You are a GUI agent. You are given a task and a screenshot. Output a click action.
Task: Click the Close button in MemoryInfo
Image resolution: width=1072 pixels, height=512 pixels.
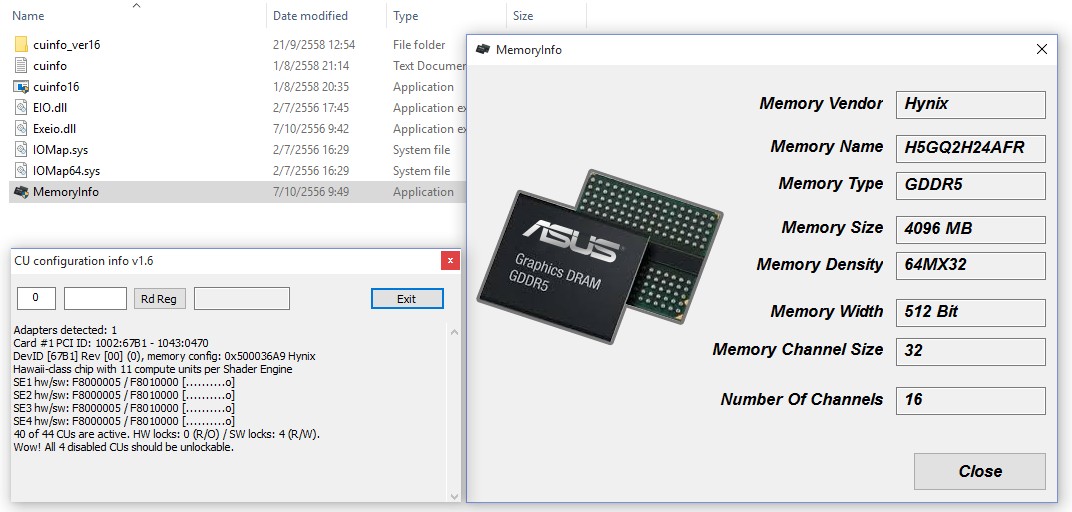980,471
